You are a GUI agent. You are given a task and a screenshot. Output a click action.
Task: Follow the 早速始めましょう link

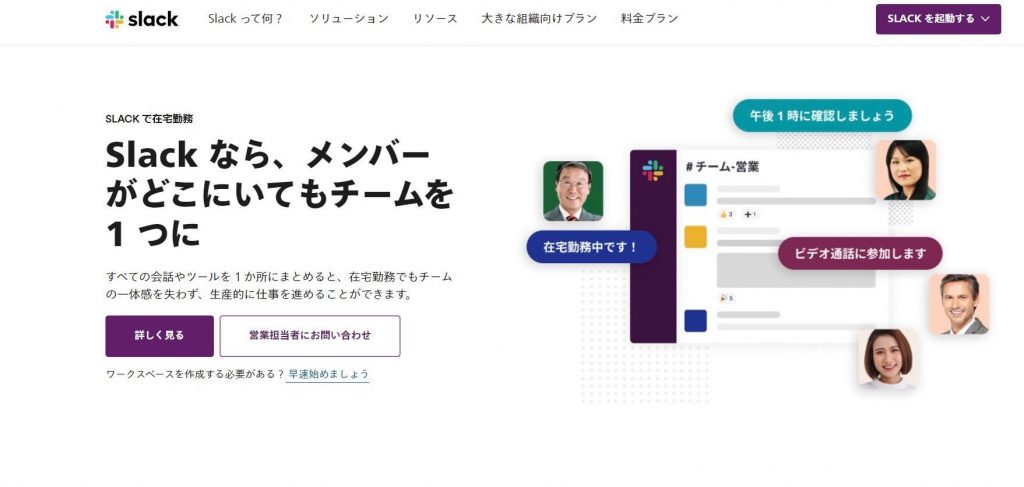[x=328, y=374]
